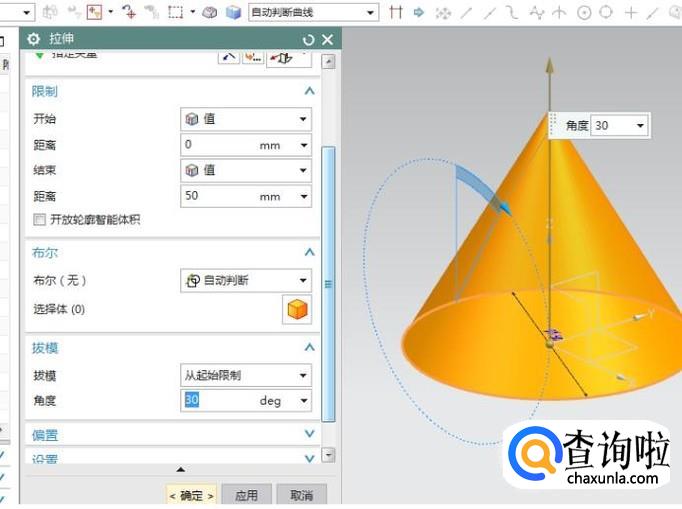Click the faded hammer tool icon
The width and height of the screenshot is (682, 509).
(x=152, y=12)
